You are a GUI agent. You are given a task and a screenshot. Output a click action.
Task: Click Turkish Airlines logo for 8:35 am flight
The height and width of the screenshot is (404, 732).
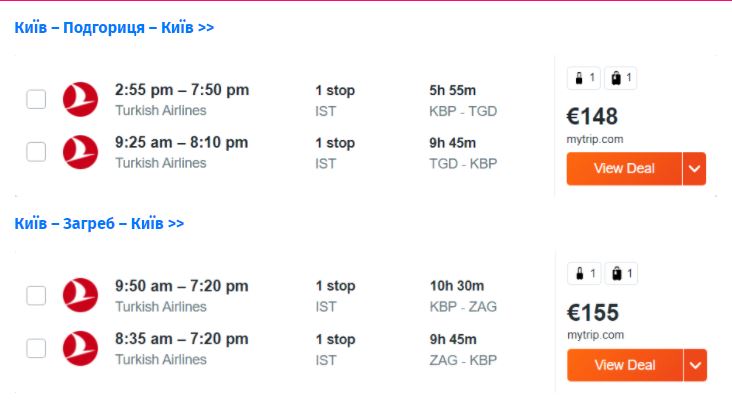[80, 348]
